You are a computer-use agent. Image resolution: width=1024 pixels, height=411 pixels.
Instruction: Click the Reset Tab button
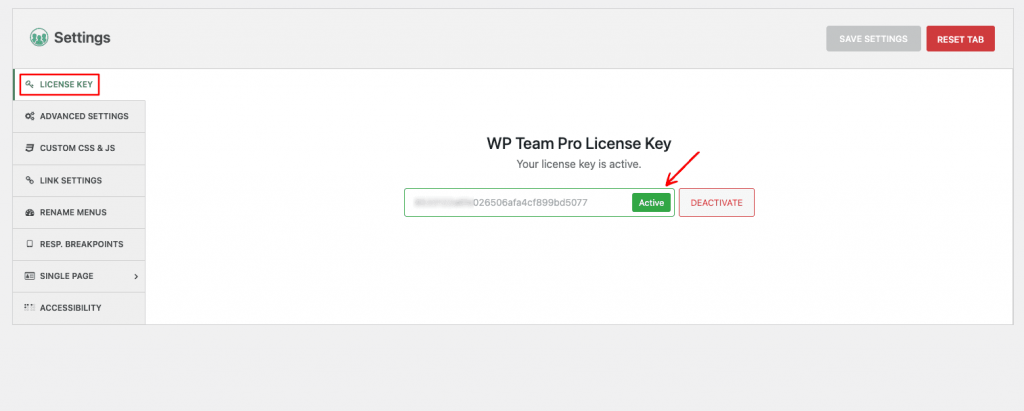(960, 39)
